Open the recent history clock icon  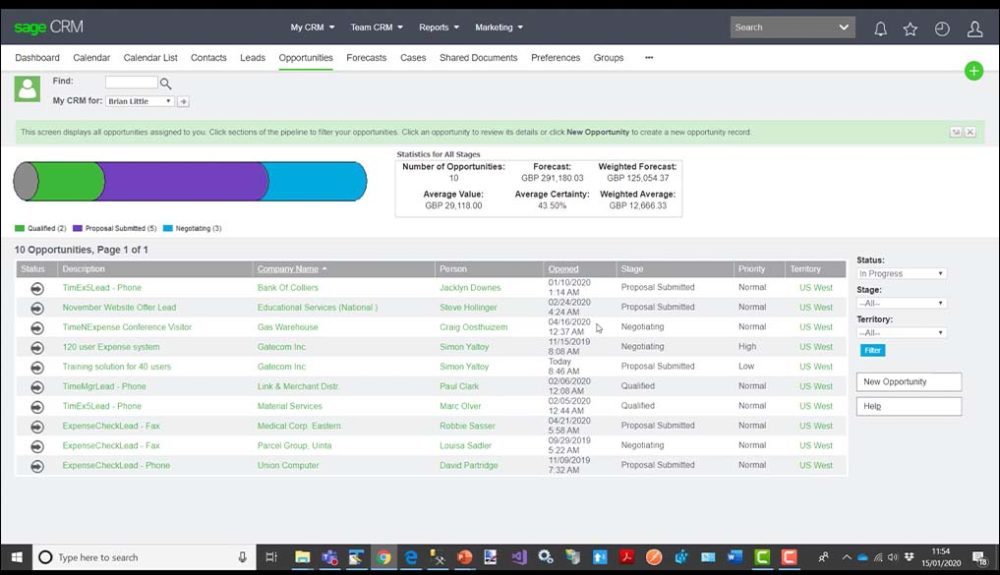[x=942, y=29]
